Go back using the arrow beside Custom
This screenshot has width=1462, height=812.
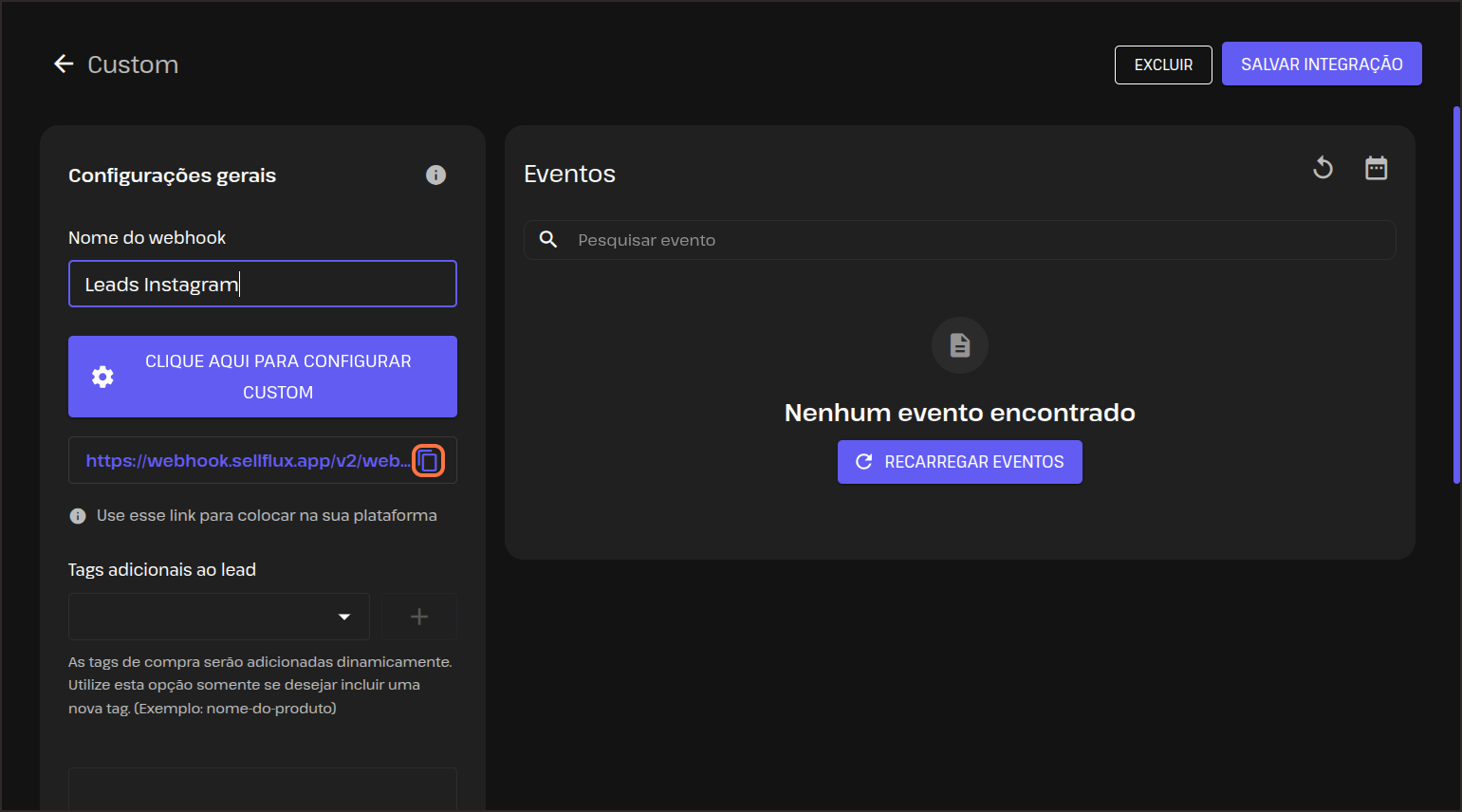(64, 65)
